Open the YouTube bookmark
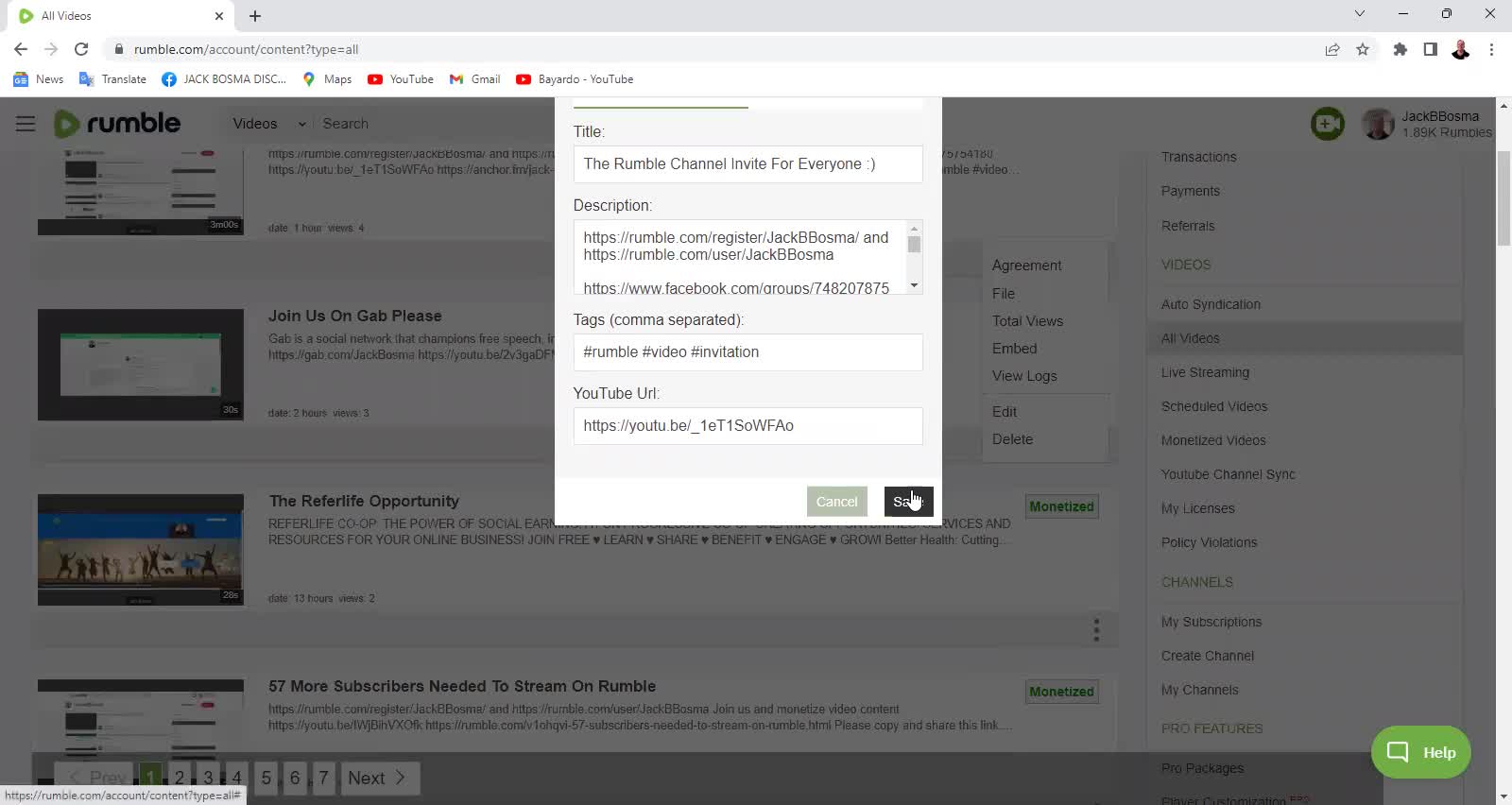 coord(401,79)
